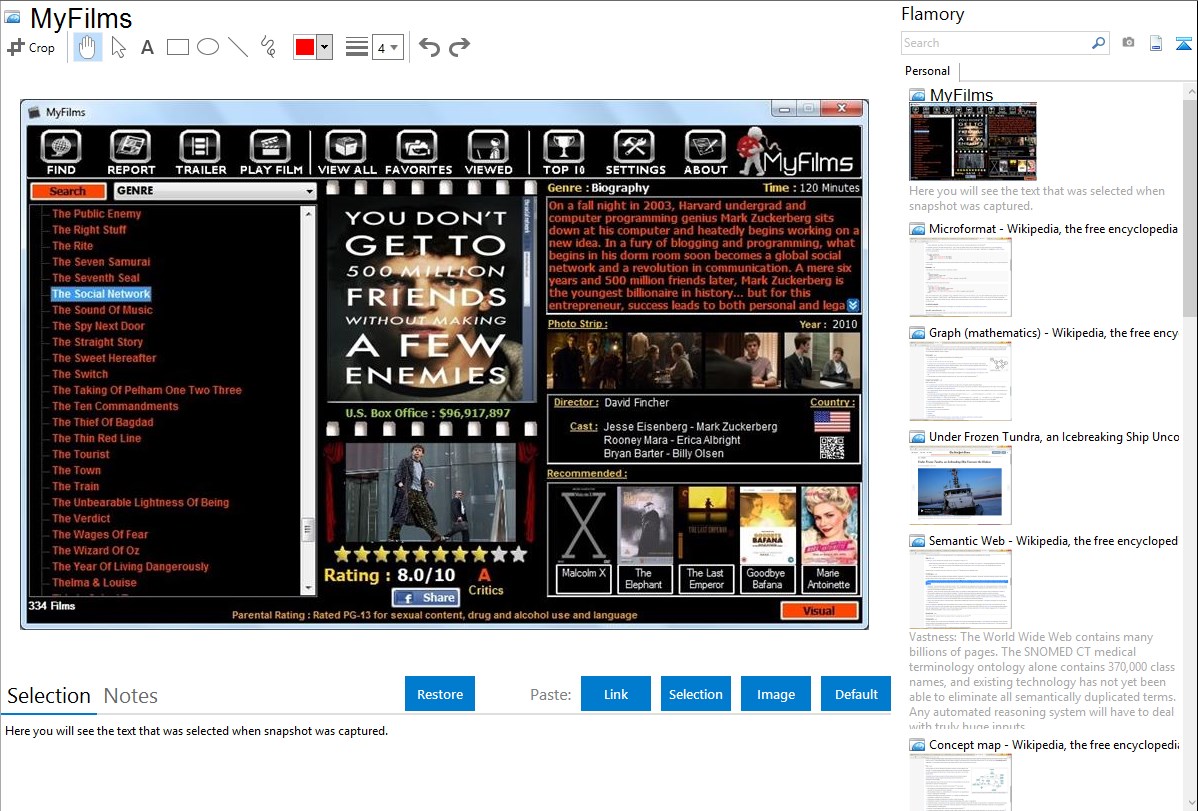The height and width of the screenshot is (811, 1198).
Task: Select the Crop tool
Action: (31, 47)
